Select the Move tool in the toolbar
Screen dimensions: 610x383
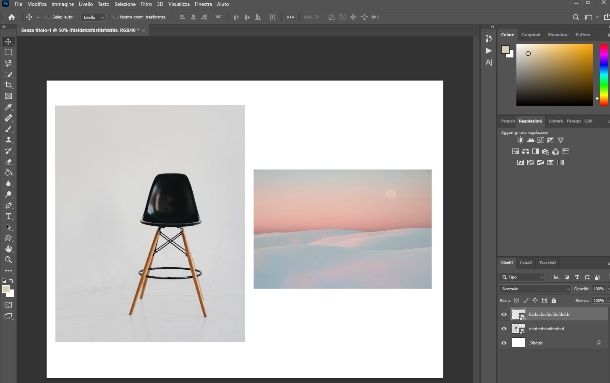[x=9, y=41]
